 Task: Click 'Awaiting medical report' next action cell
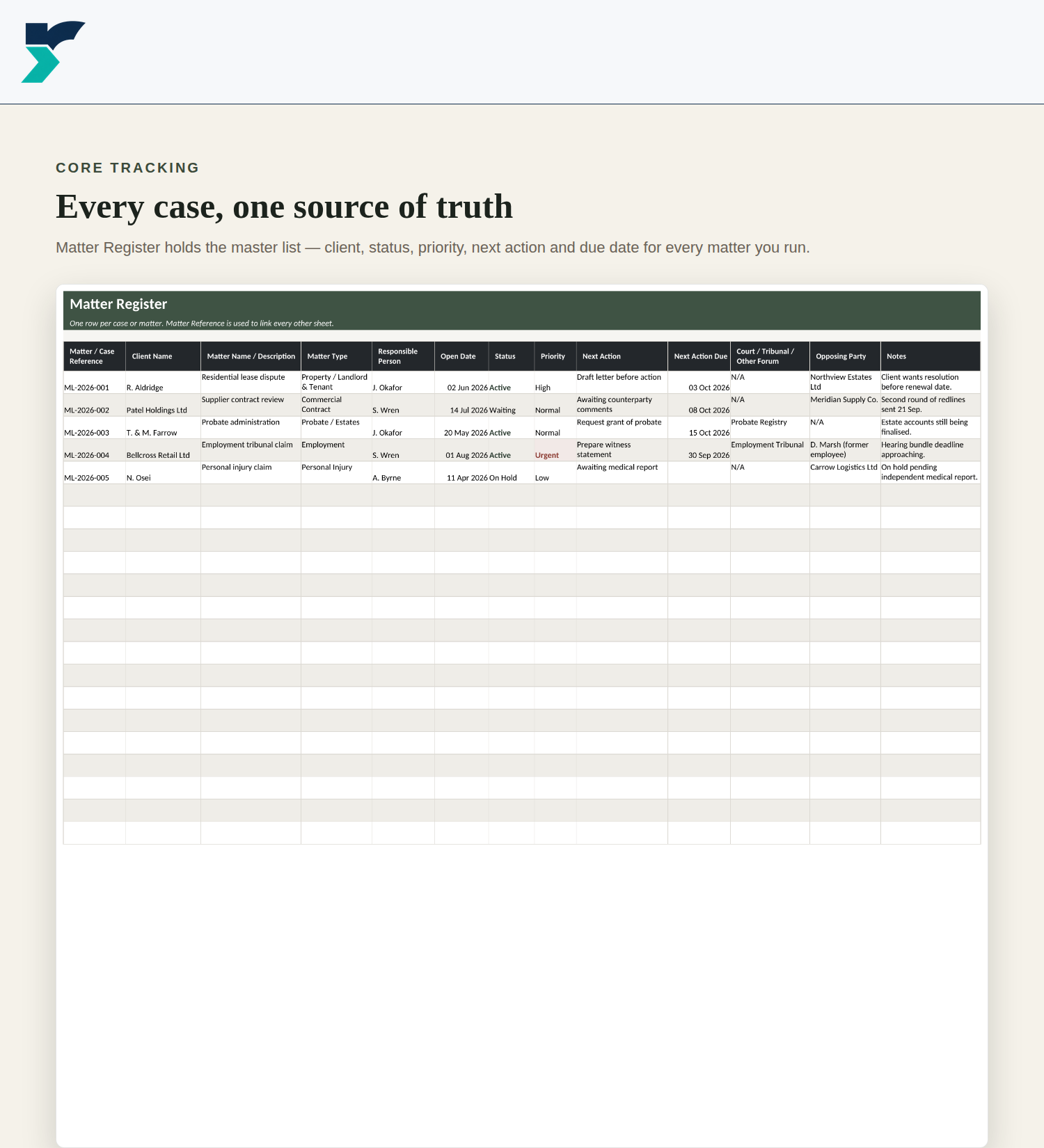(622, 473)
